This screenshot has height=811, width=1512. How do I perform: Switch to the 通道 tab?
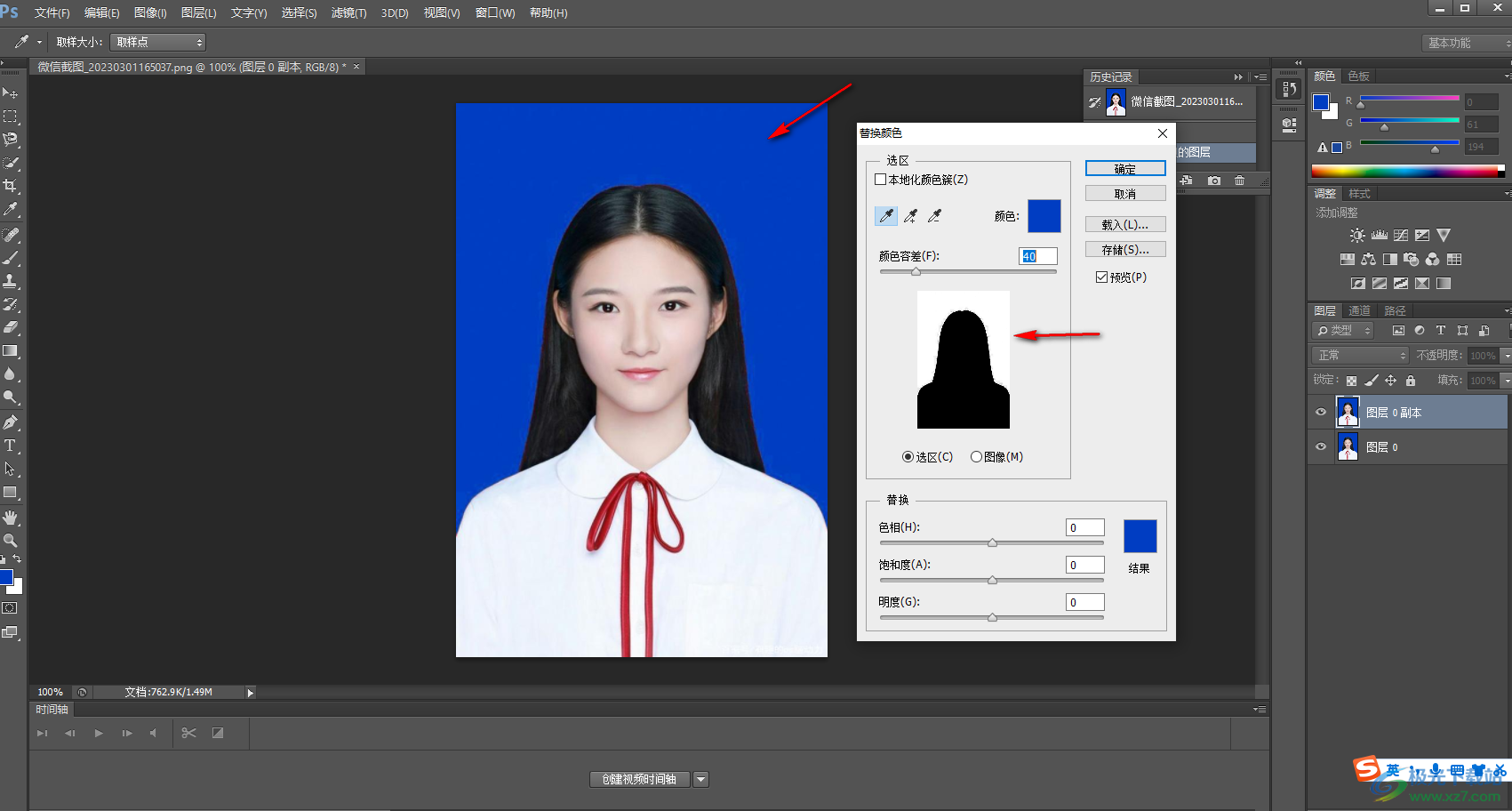[x=1359, y=310]
